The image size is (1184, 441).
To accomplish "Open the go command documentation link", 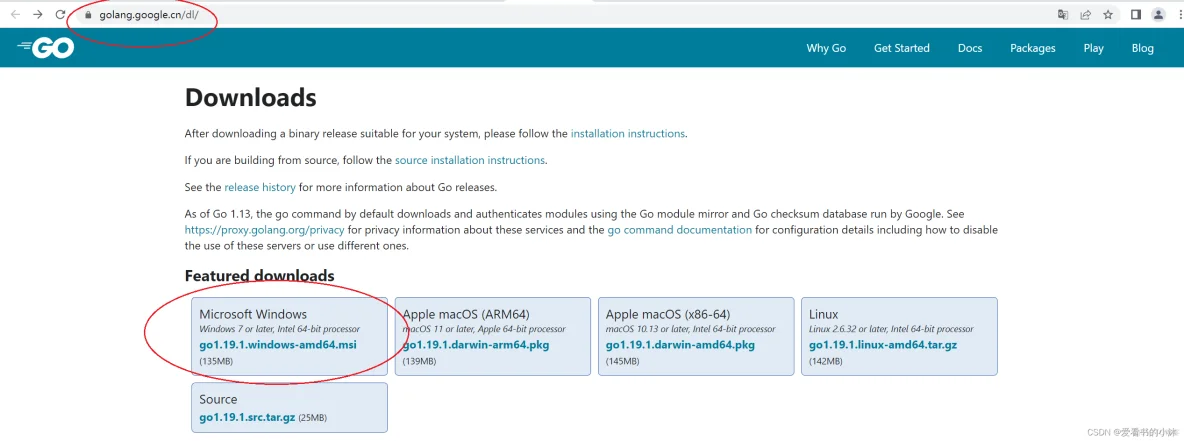I will coord(679,230).
